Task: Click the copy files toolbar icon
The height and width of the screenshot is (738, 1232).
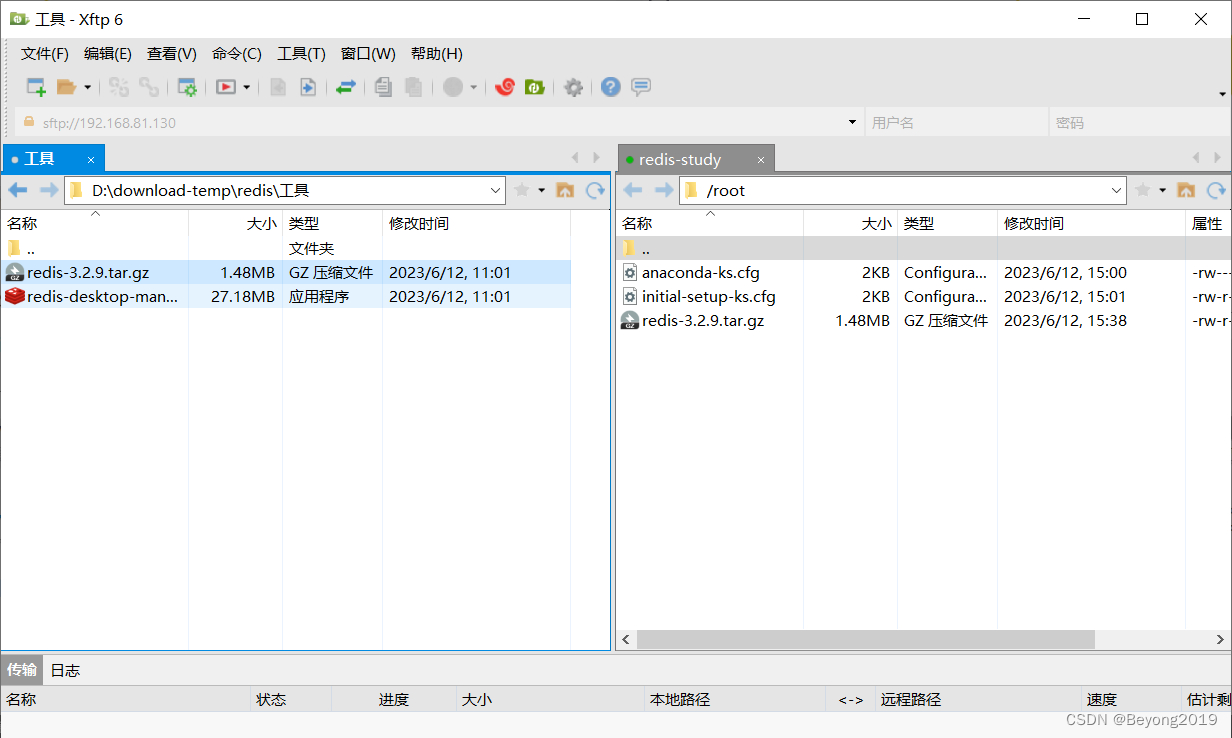Action: click(383, 87)
